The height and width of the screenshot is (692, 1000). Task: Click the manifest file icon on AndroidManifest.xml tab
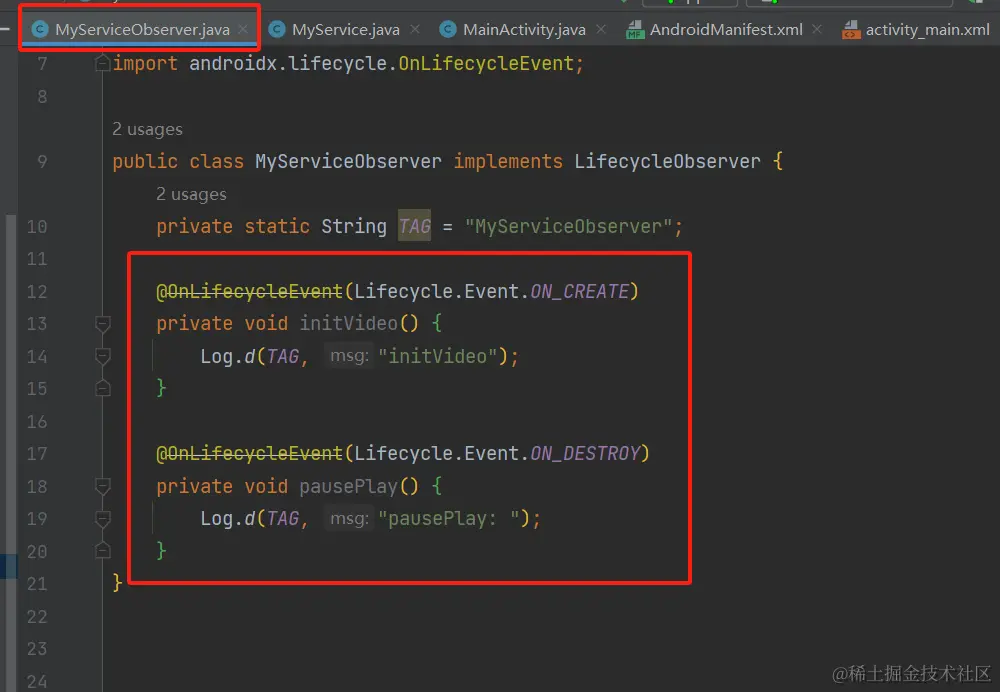[635, 29]
